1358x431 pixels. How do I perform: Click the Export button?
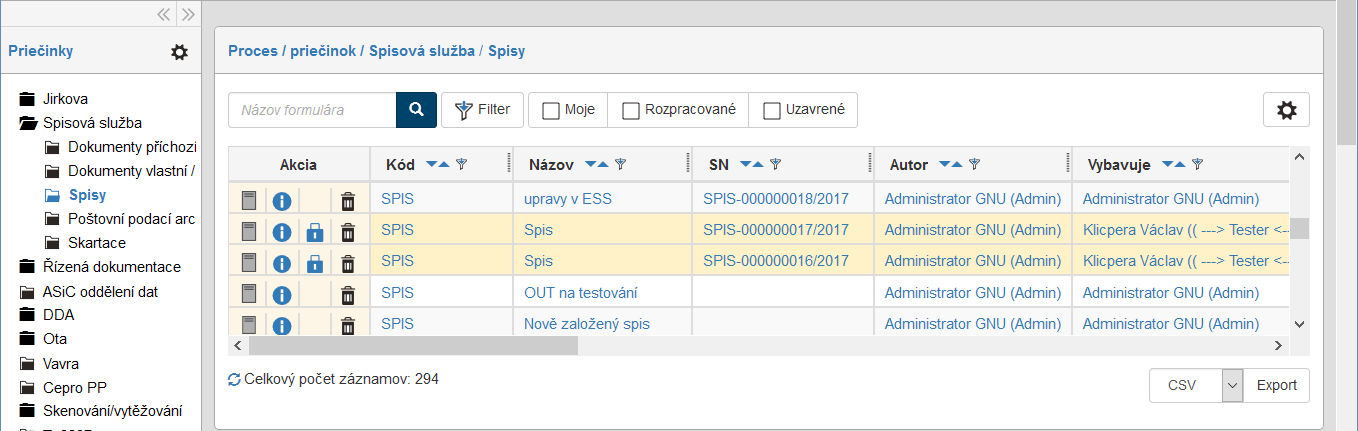pos(1276,385)
